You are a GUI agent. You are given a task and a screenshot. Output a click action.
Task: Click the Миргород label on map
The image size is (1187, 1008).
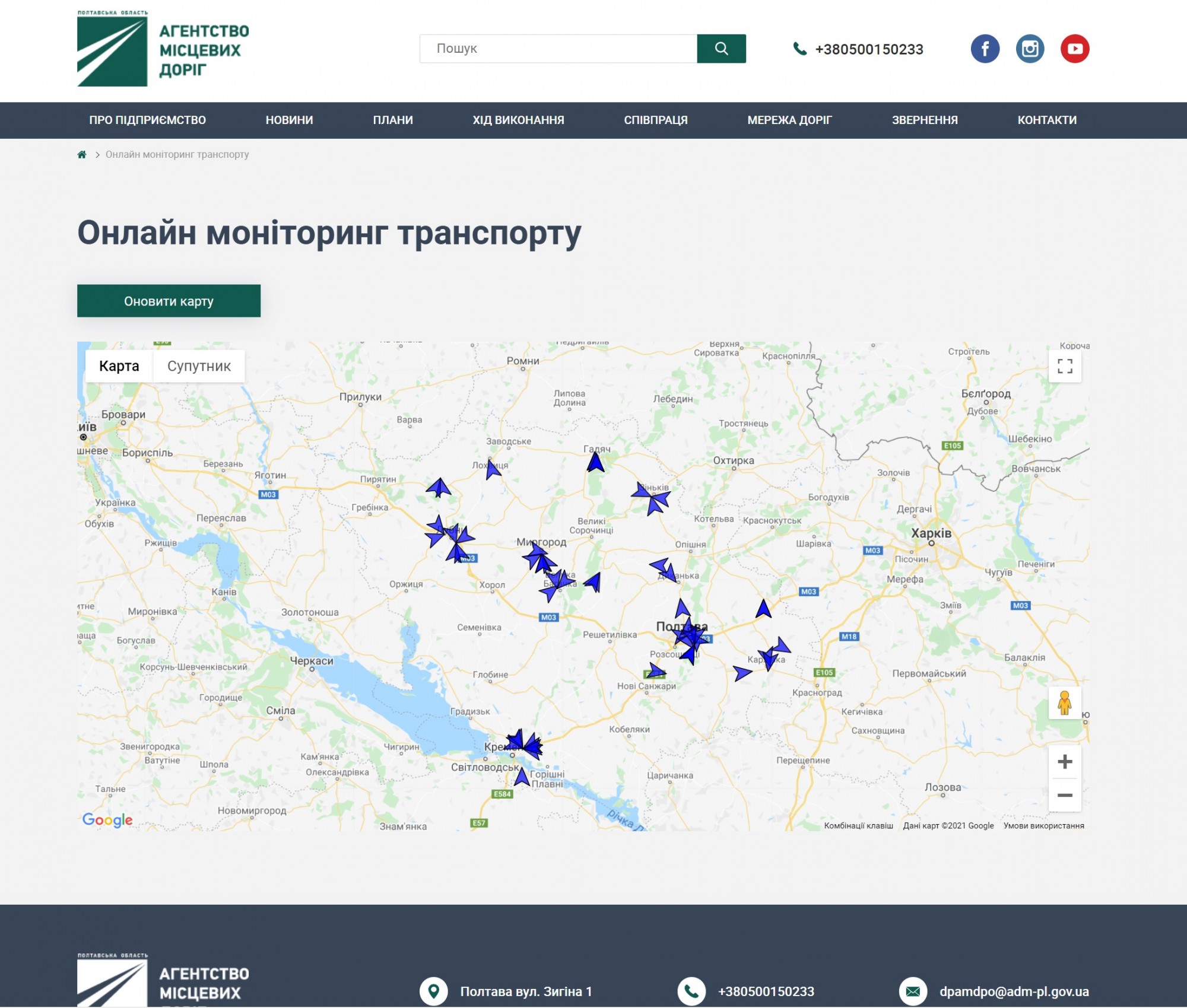(x=541, y=542)
